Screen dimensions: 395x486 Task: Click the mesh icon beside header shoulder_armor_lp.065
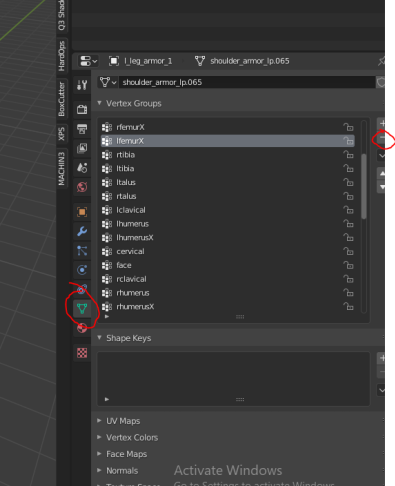pyautogui.click(x=200, y=61)
